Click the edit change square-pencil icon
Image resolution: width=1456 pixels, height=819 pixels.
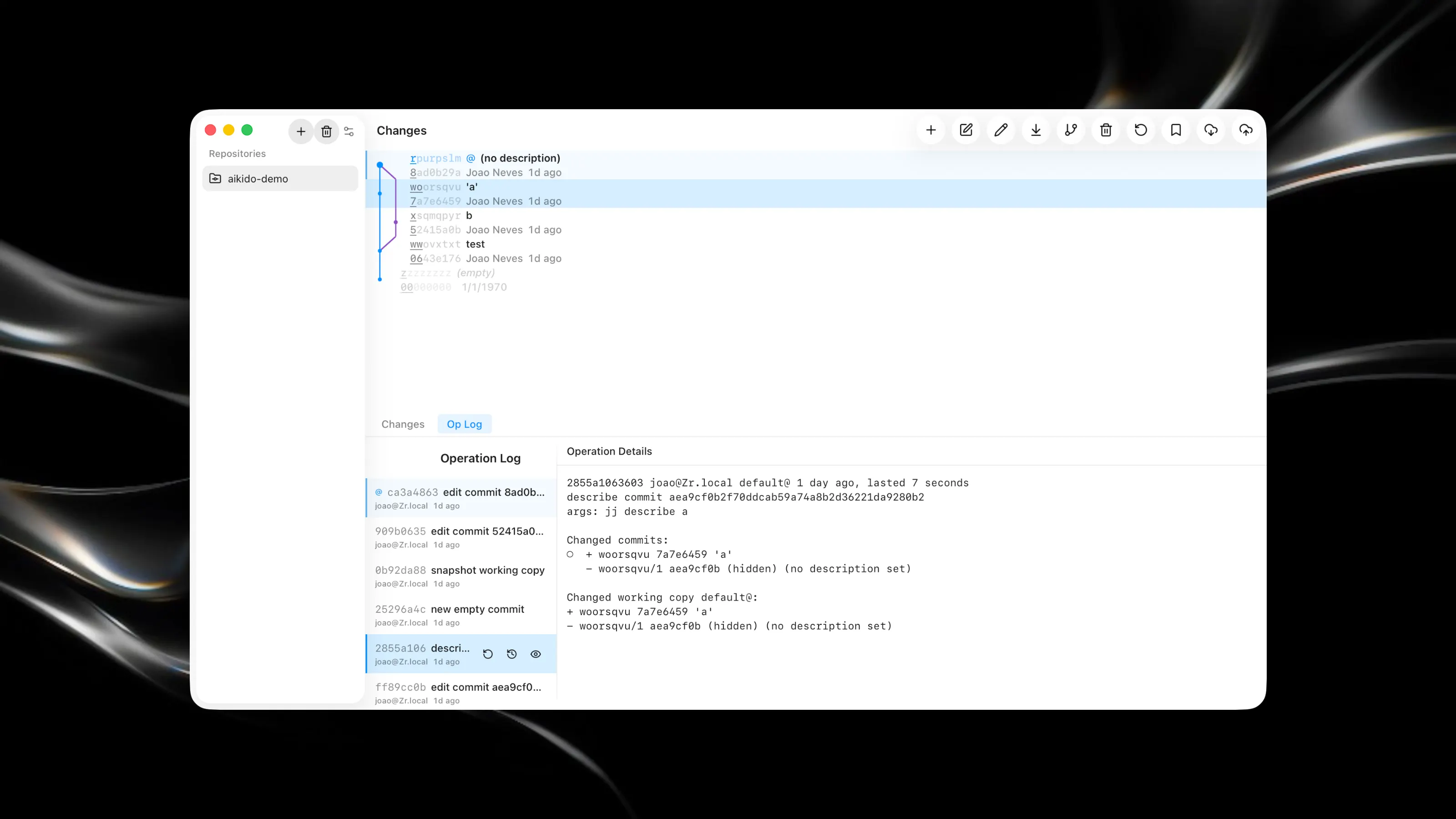click(x=966, y=130)
